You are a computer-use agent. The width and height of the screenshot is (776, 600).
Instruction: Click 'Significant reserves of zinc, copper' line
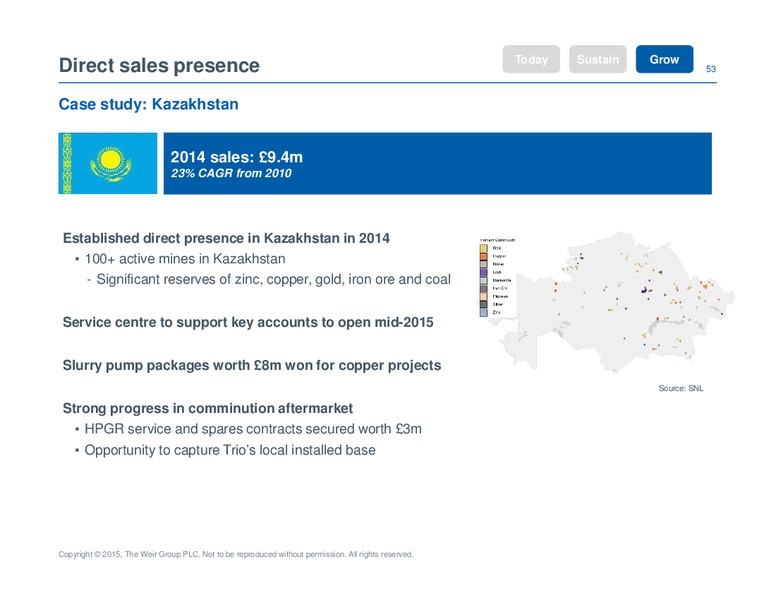[x=273, y=279]
